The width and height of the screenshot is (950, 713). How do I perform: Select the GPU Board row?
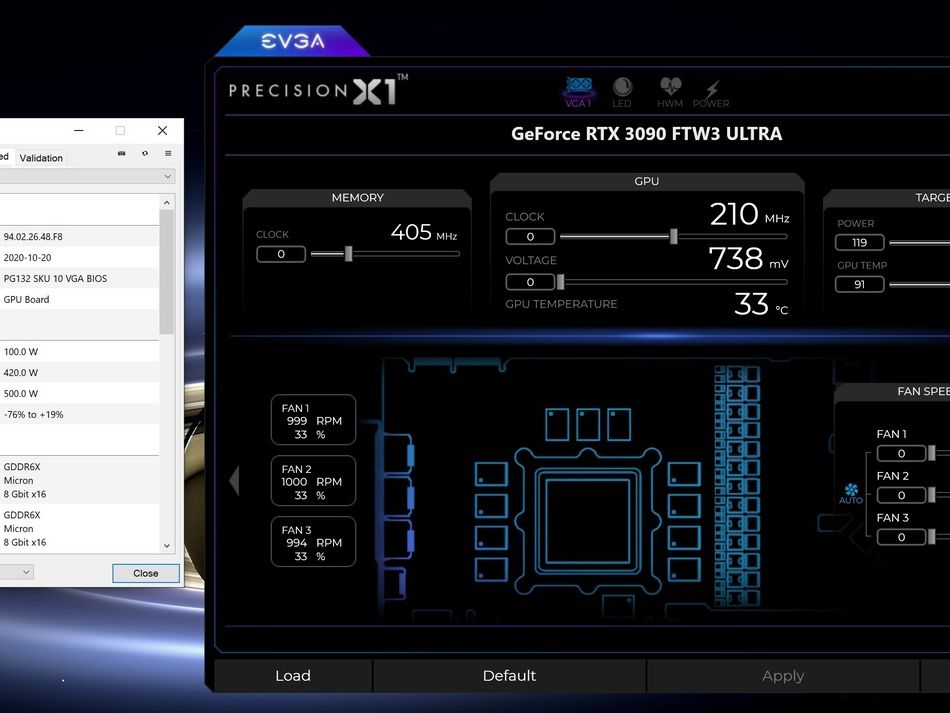tap(79, 299)
